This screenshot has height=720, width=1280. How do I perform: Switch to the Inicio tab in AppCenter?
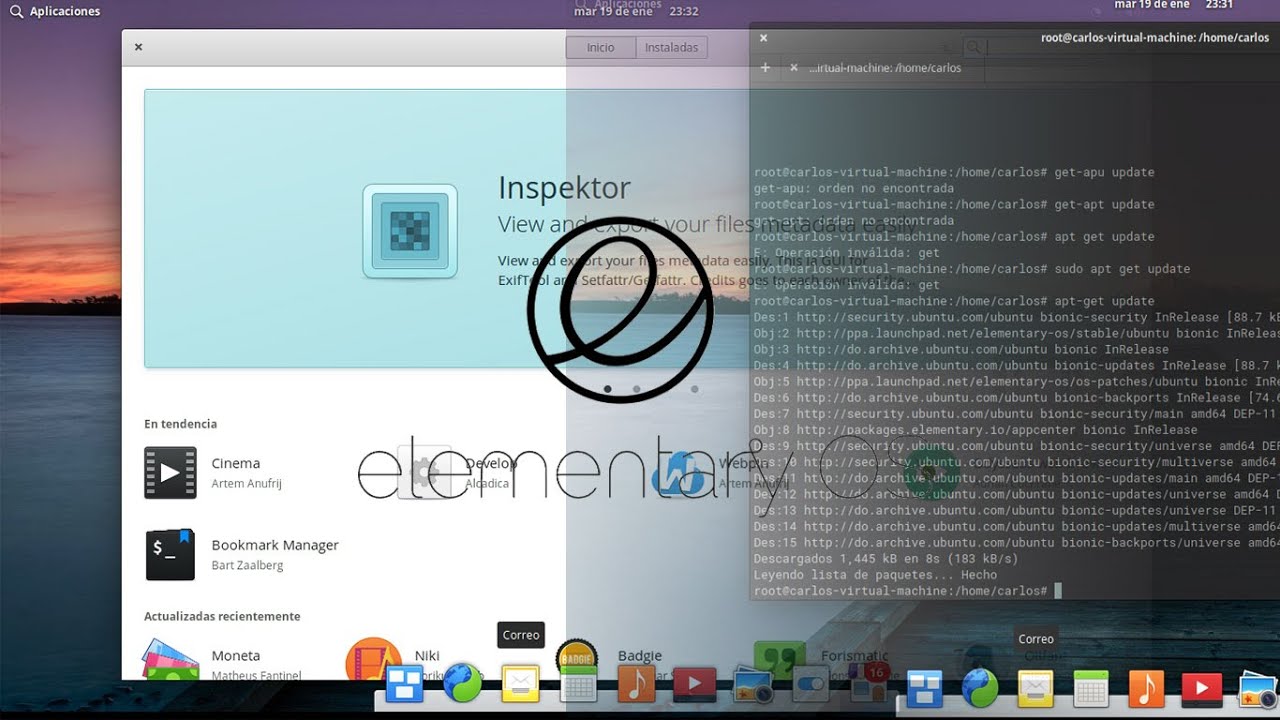(x=601, y=47)
